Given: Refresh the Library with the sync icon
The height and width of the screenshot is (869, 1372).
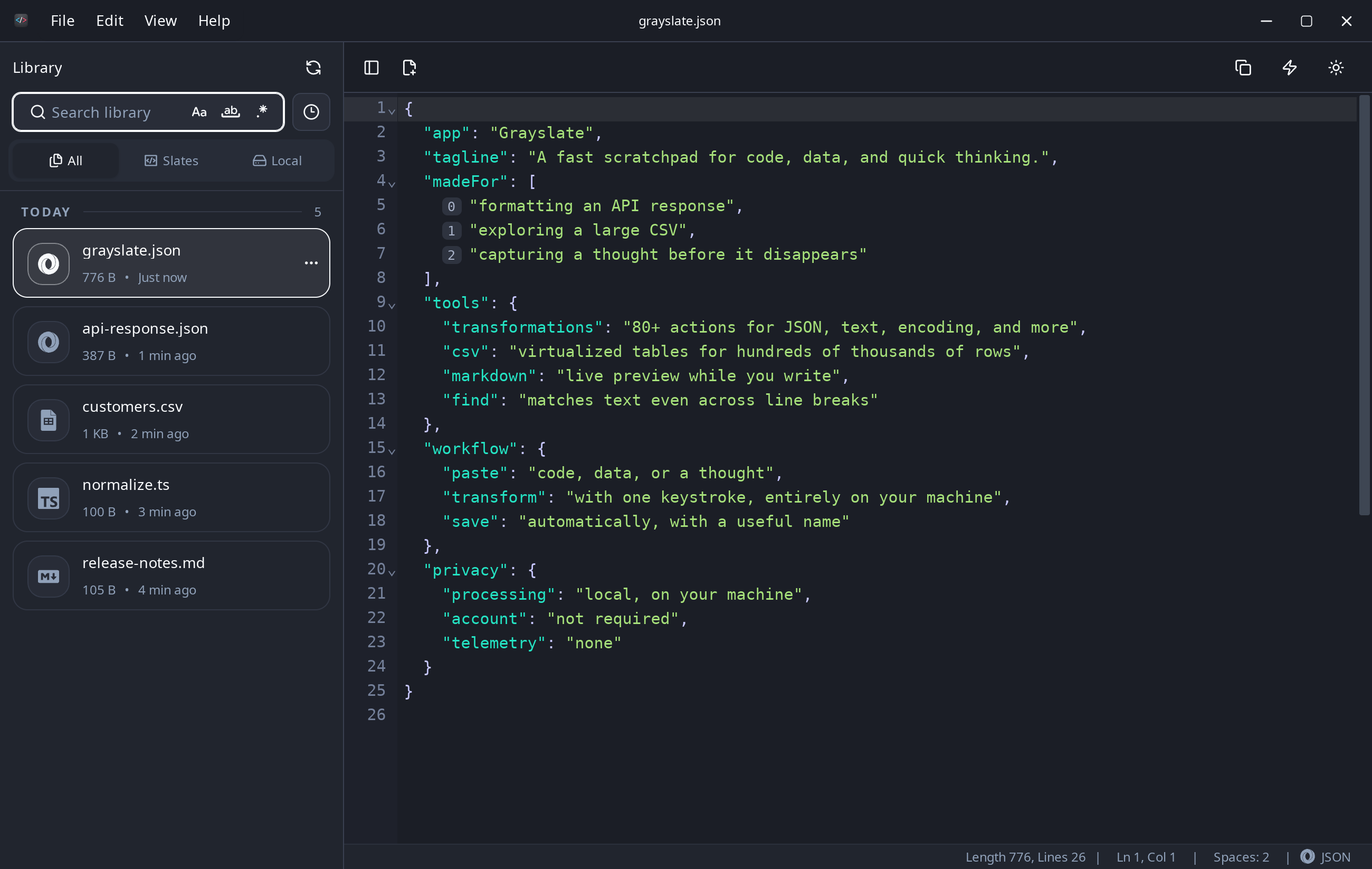Looking at the screenshot, I should pos(313,68).
